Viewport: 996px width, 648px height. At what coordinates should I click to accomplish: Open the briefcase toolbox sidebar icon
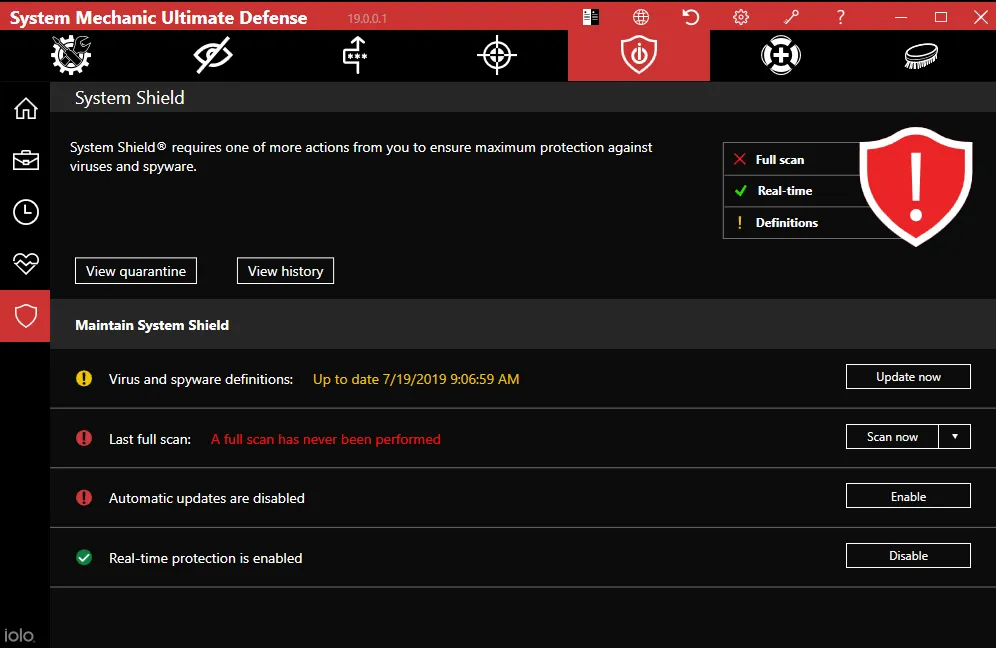tap(25, 160)
